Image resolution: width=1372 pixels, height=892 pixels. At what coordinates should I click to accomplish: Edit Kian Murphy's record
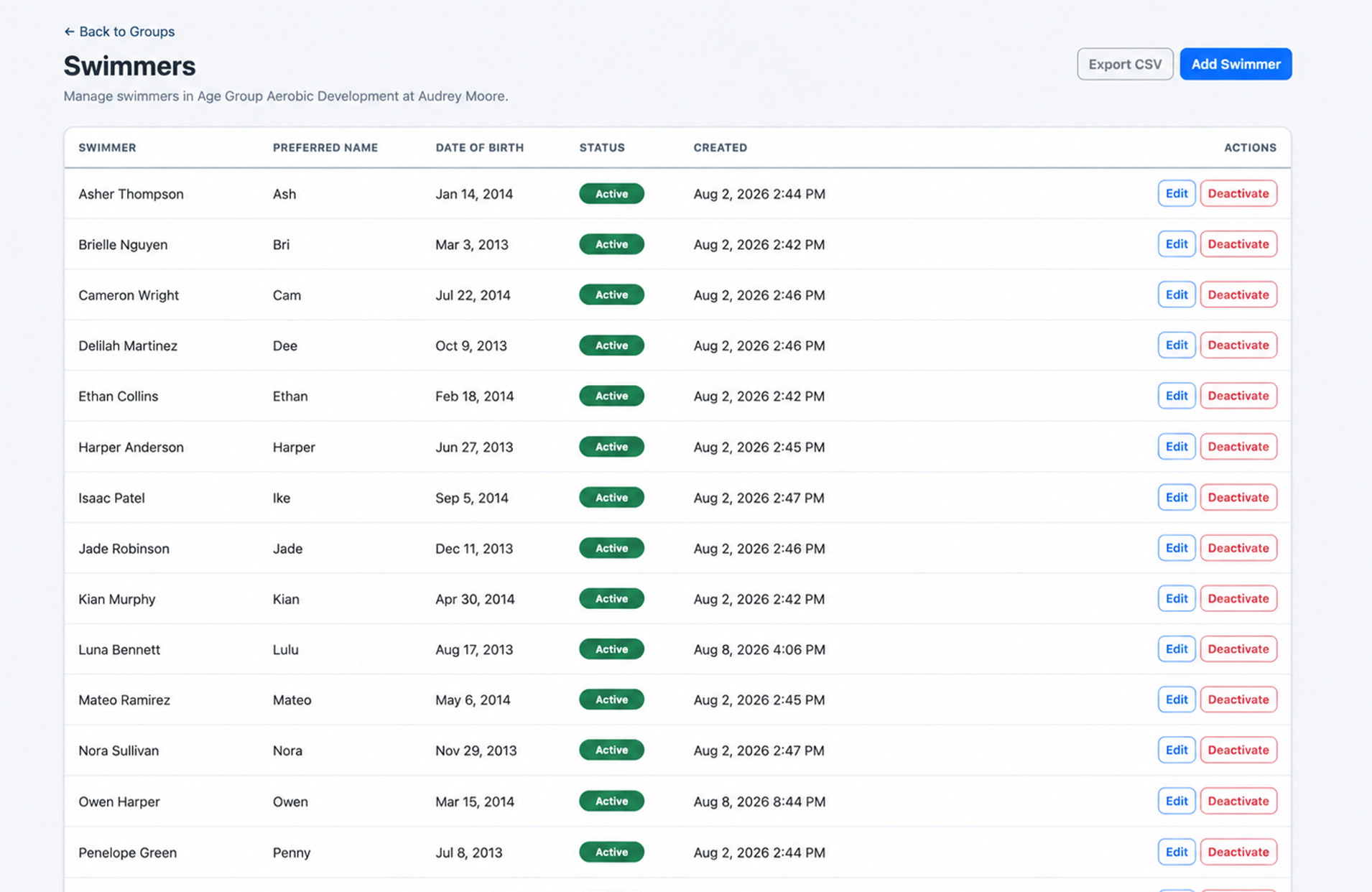(1177, 598)
